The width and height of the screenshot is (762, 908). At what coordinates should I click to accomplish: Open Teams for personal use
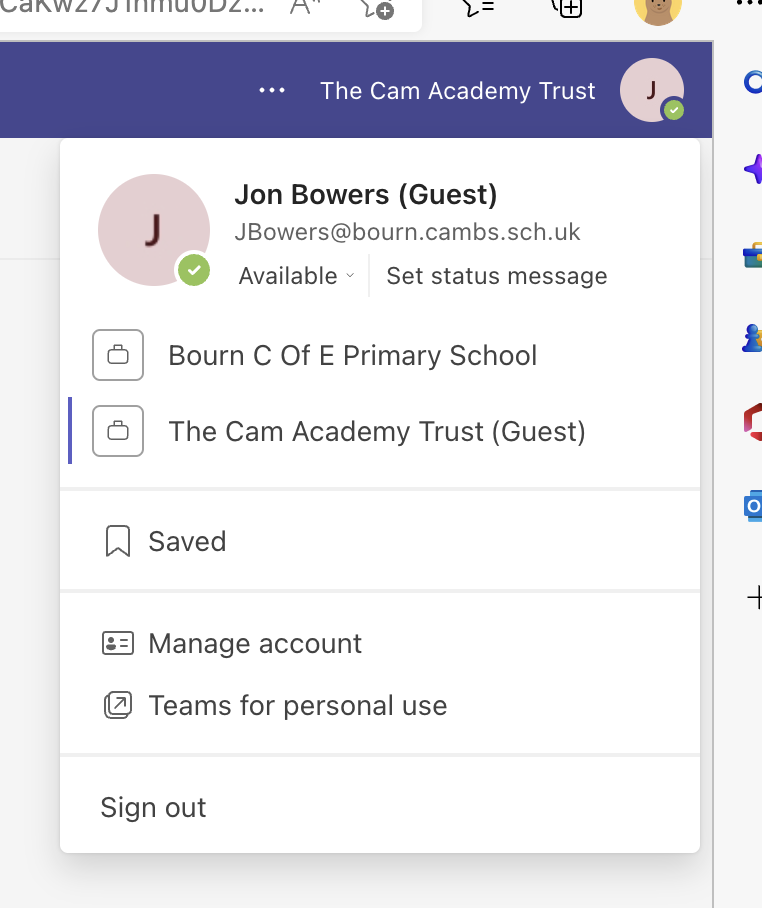380,705
